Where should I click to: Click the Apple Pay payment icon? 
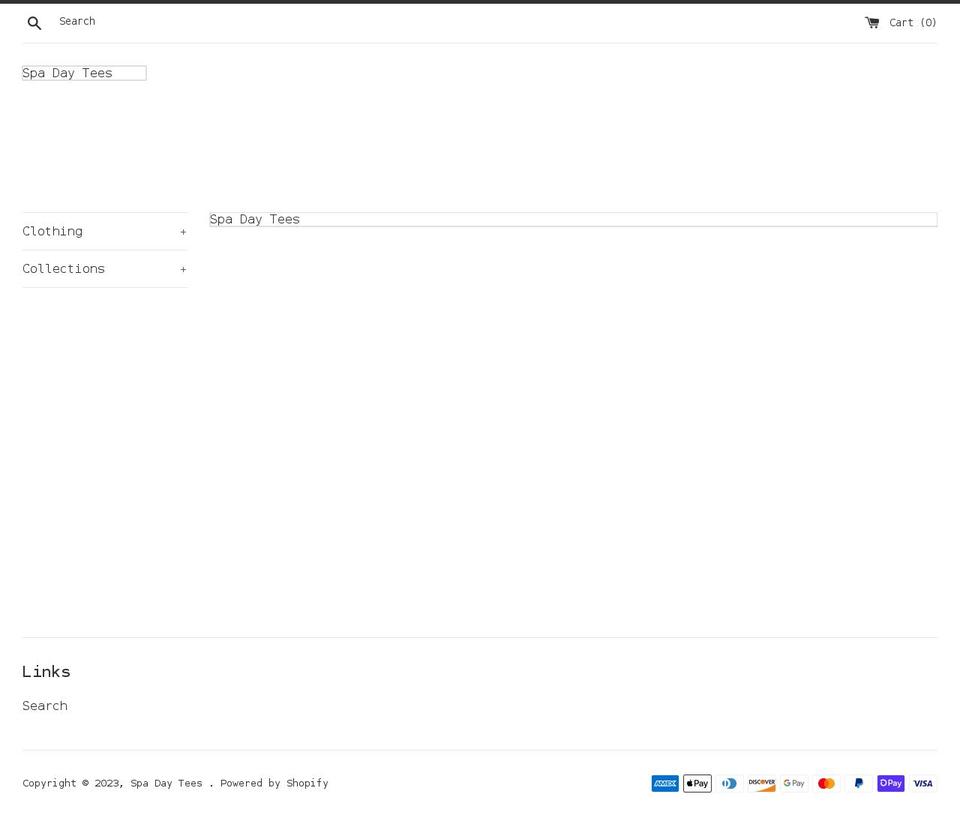click(x=697, y=783)
